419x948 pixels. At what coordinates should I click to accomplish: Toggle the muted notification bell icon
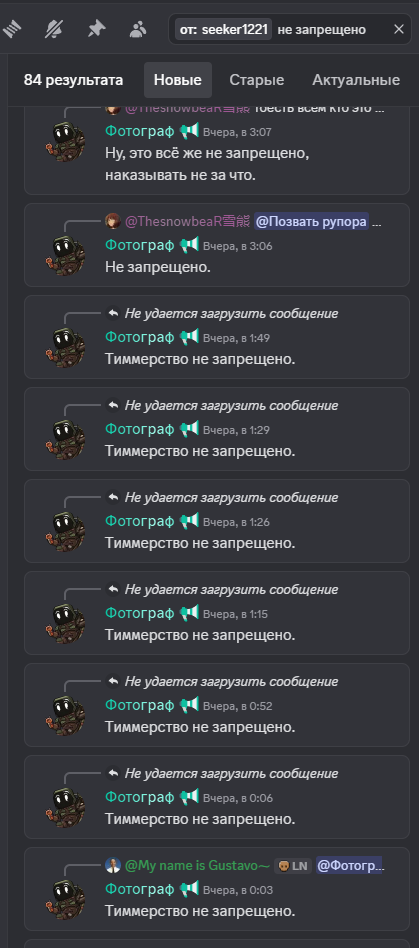point(54,28)
